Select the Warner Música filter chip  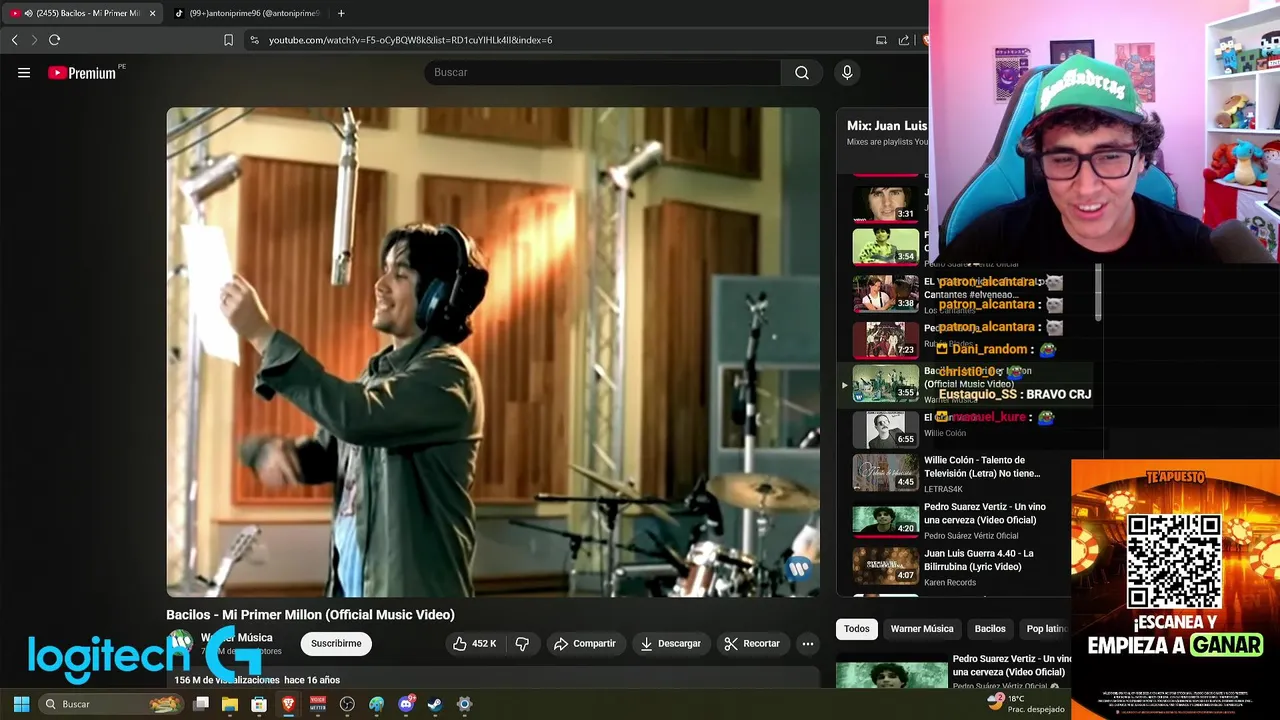[x=922, y=629]
